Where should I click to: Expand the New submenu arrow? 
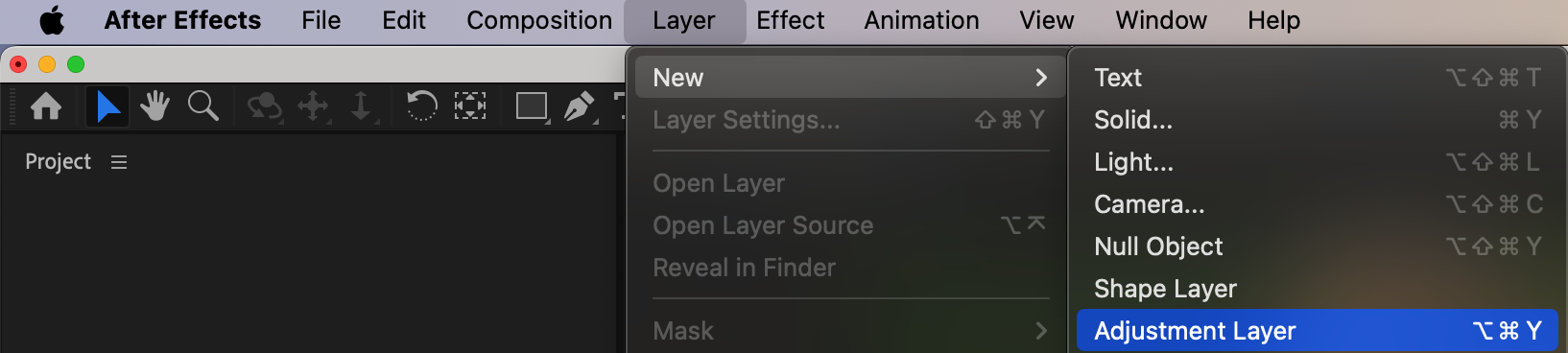point(1041,77)
